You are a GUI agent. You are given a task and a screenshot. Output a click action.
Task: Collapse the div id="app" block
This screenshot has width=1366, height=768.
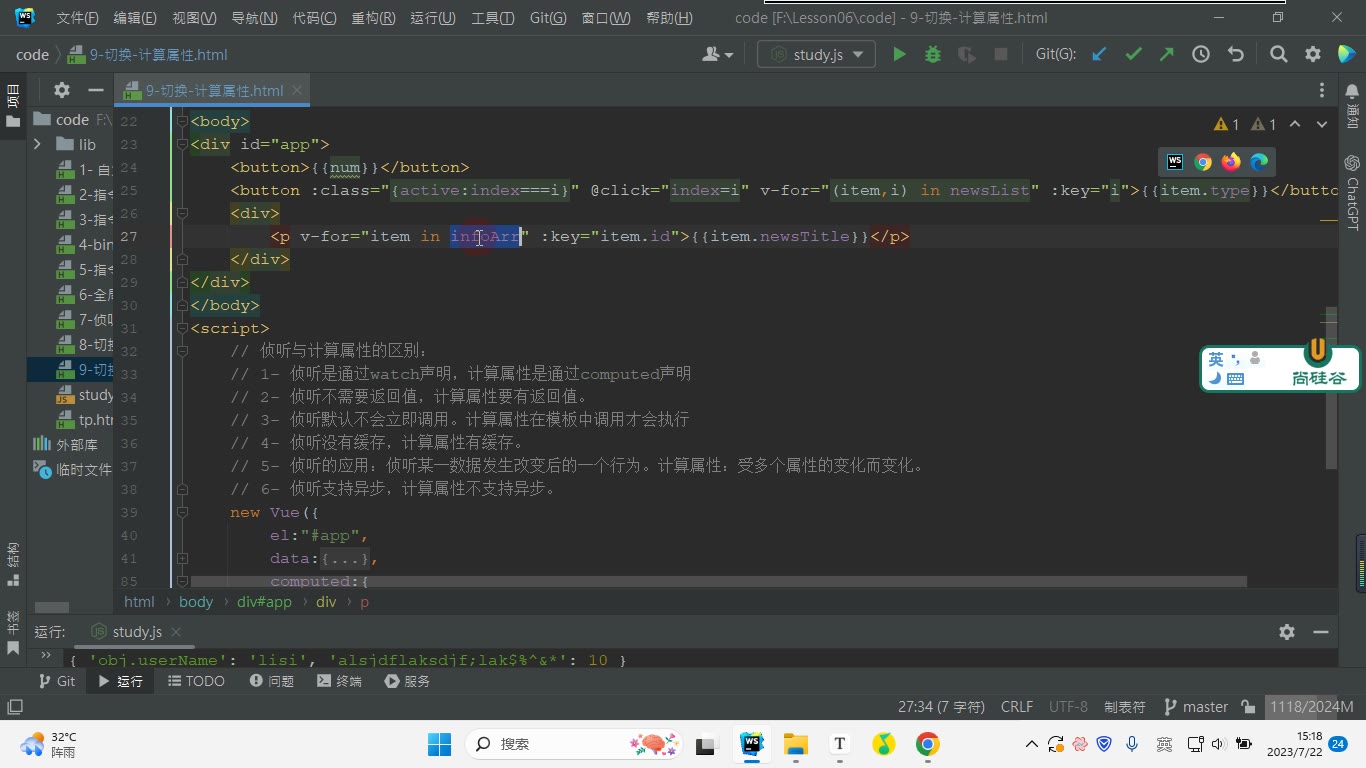[182, 144]
